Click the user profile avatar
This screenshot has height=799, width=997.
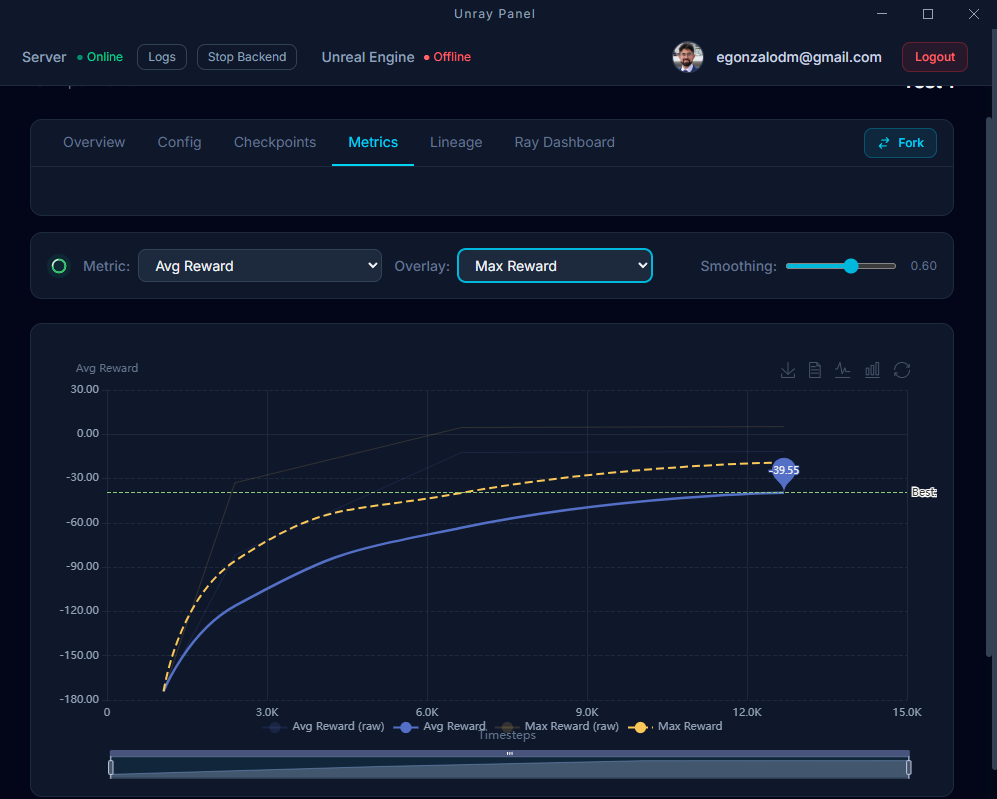[688, 57]
